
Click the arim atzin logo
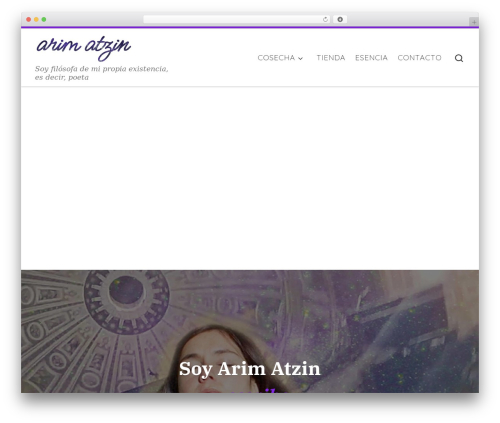[83, 48]
